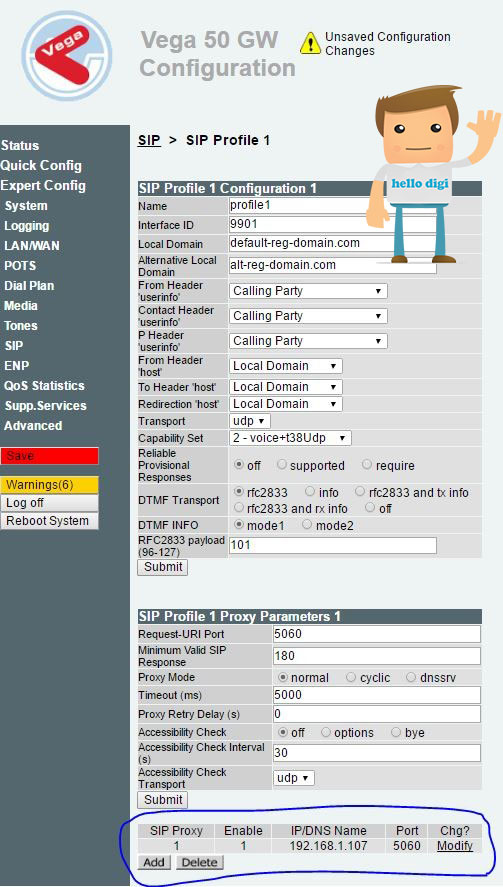Open Accessibility Check Transport dropdown
Screen dimensions: 503x887
(294, 778)
